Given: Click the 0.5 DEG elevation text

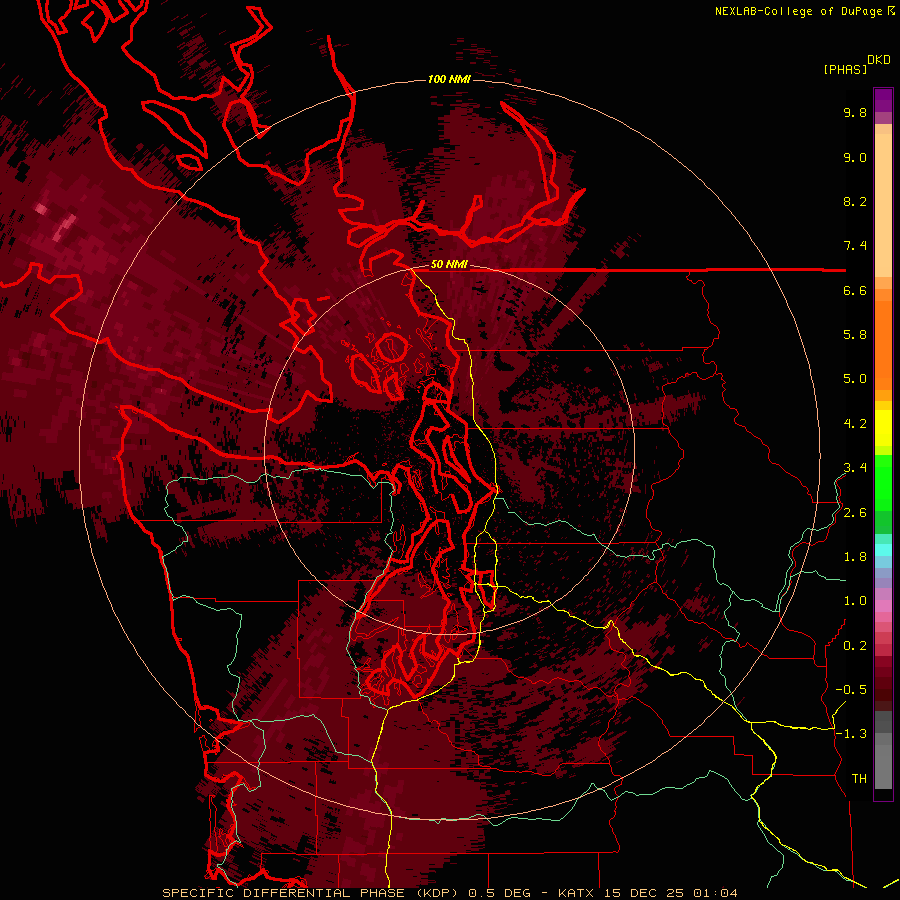Looking at the screenshot, I should tap(502, 893).
